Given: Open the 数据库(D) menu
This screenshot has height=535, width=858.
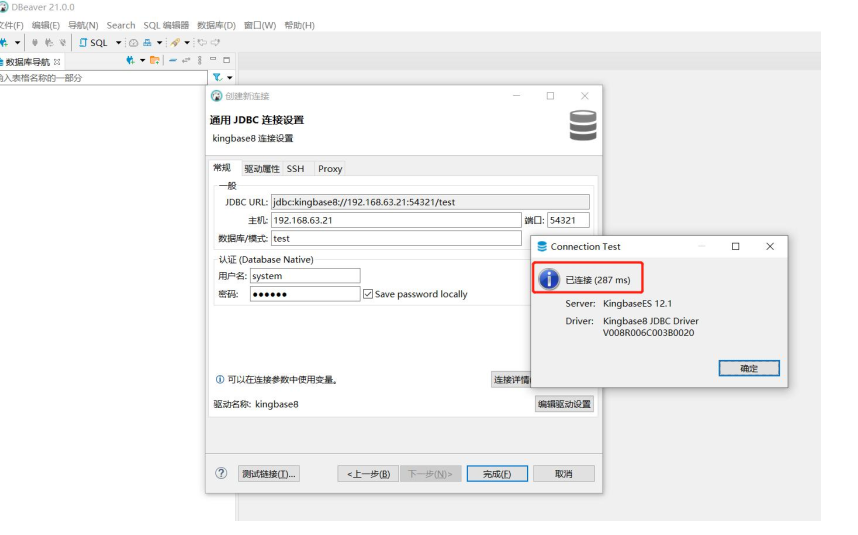Looking at the screenshot, I should (x=216, y=25).
